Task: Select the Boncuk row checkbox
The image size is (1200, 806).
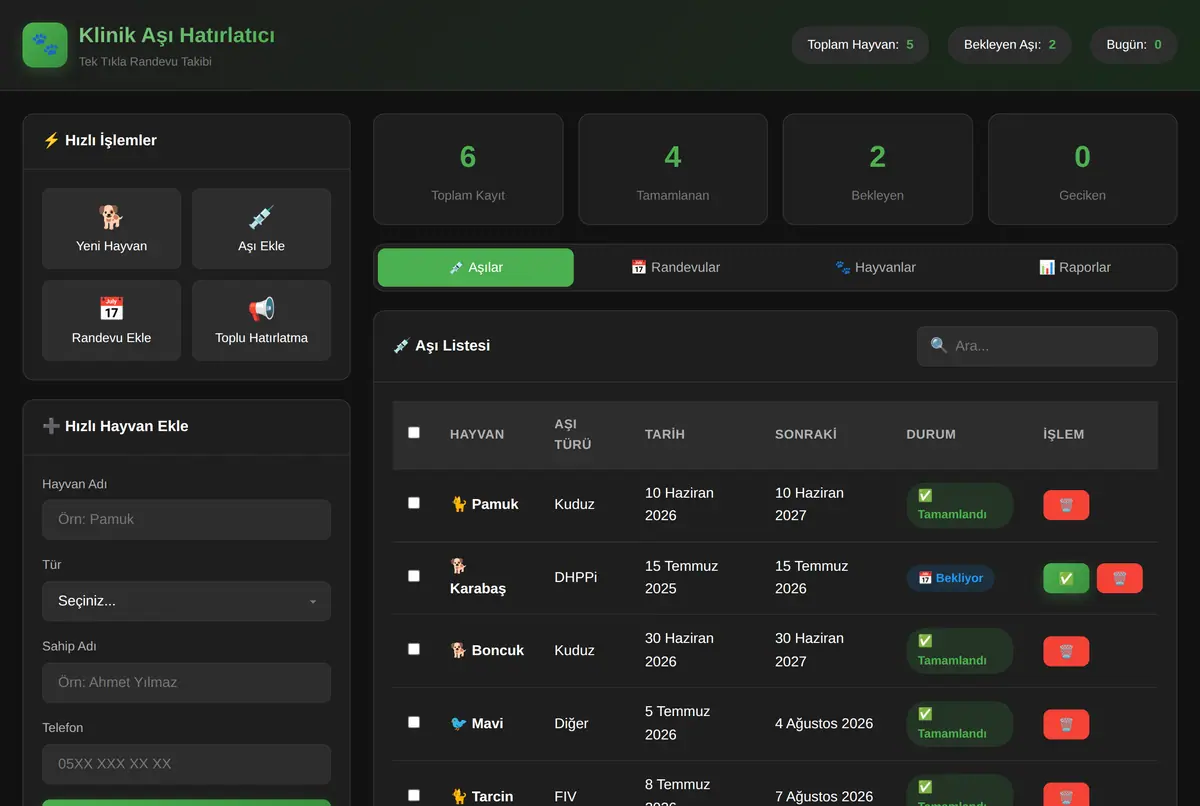Action: (414, 649)
